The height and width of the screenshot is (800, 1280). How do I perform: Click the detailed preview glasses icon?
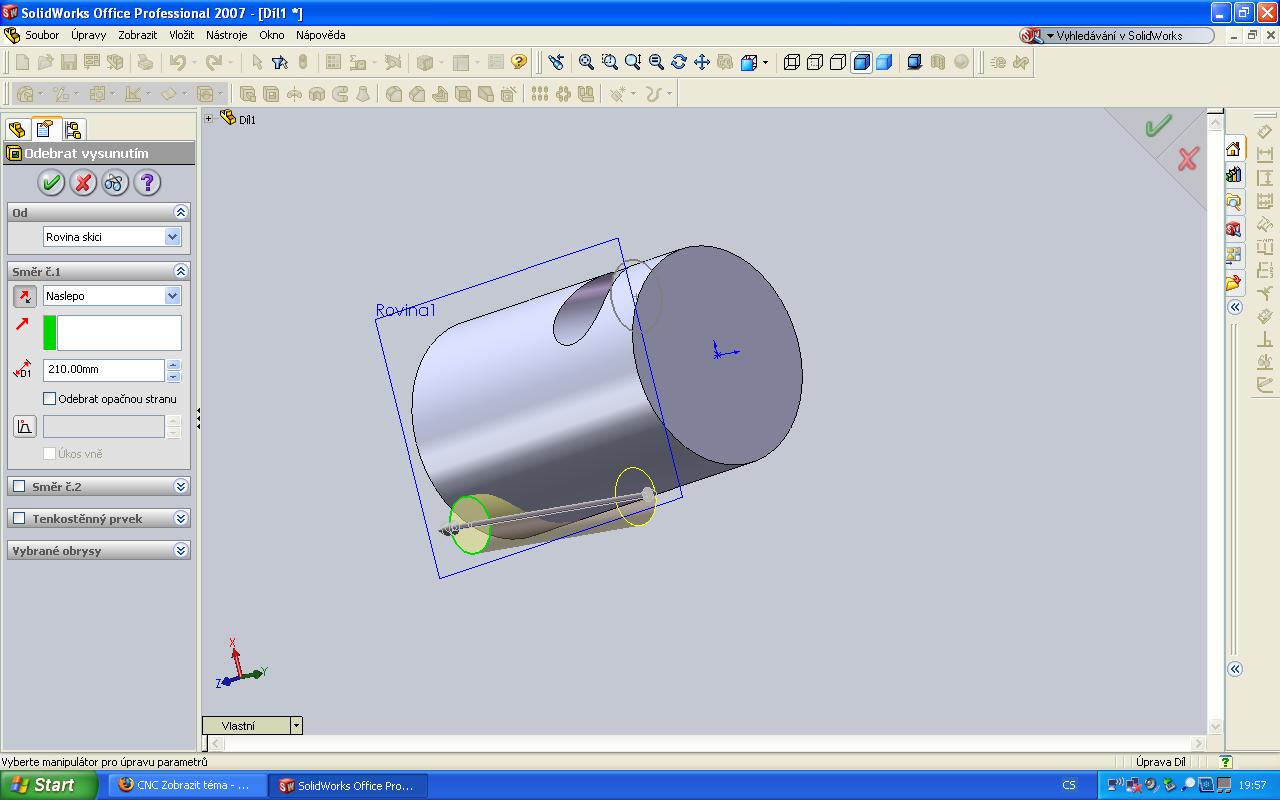115,182
